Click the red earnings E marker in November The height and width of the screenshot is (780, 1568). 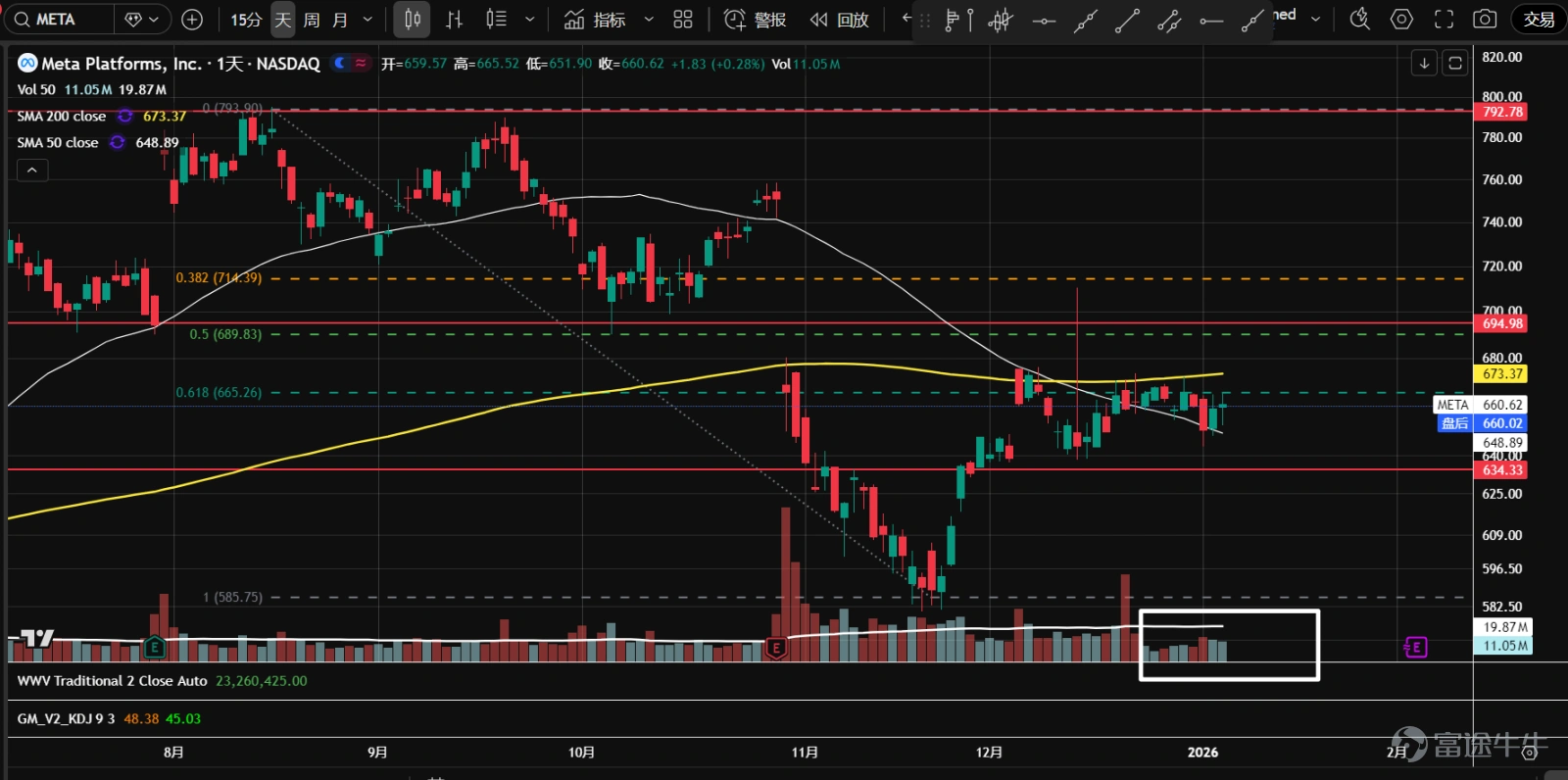775,647
